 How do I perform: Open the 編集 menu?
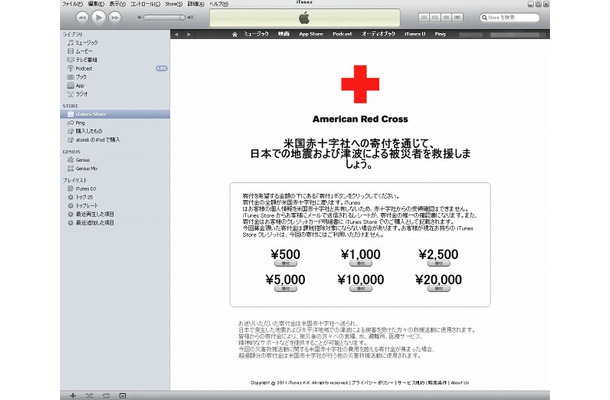point(96,4)
